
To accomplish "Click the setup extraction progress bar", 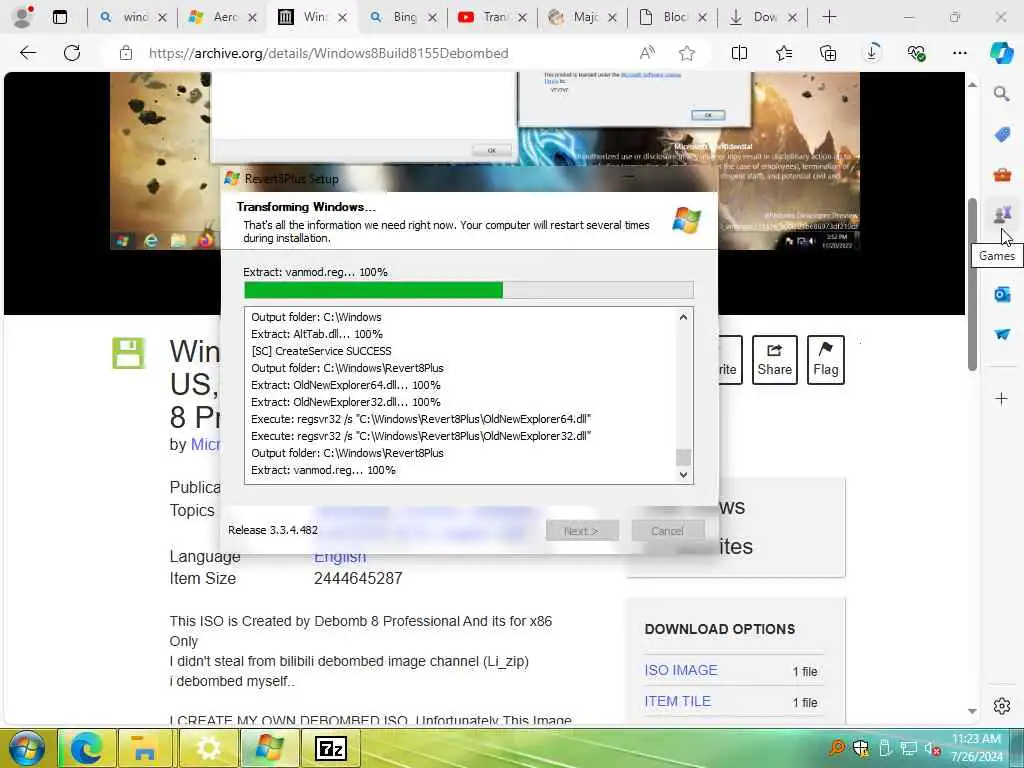I will pyautogui.click(x=469, y=290).
